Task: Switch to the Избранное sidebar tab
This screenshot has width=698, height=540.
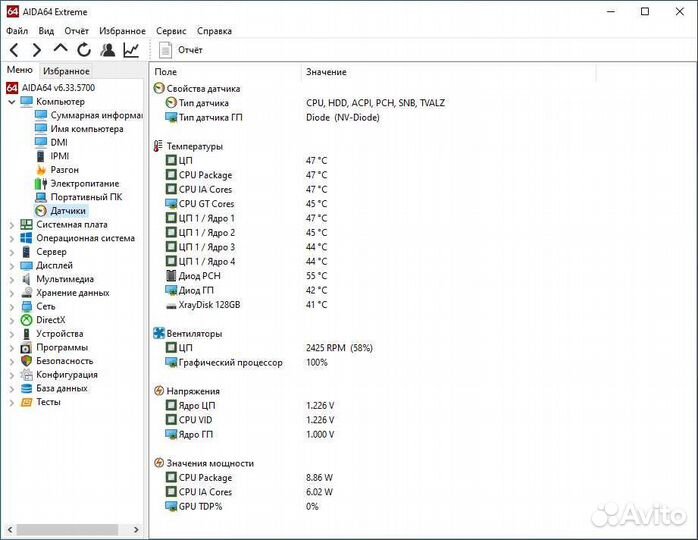Action: pos(66,71)
